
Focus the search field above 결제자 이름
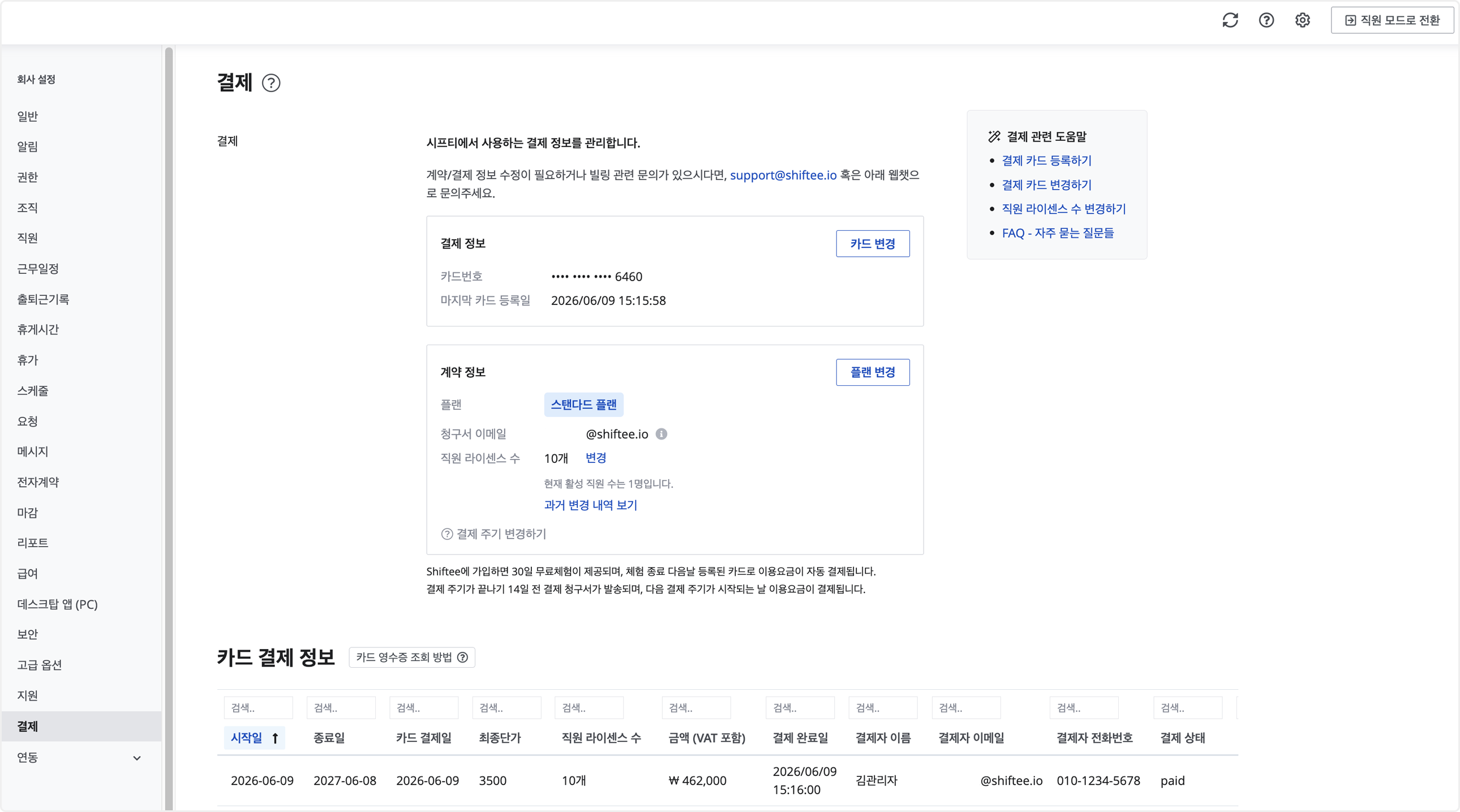883,708
